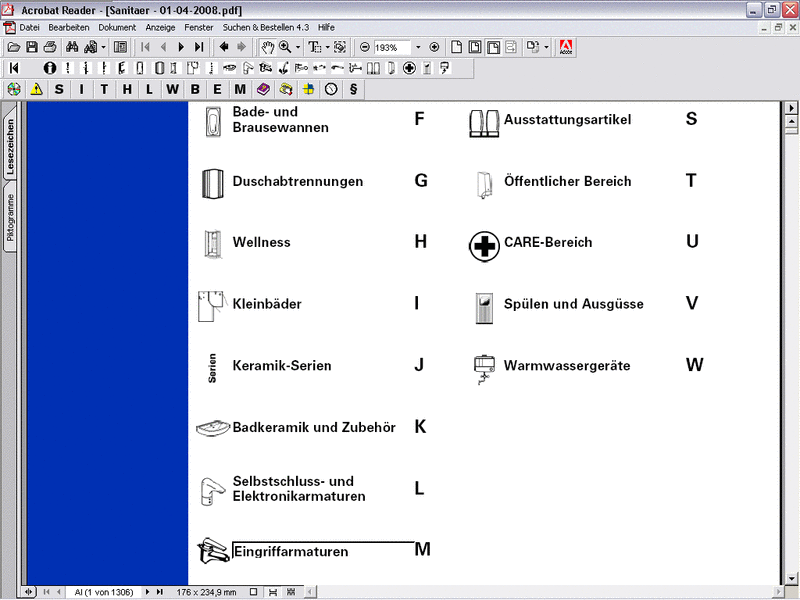Screen dimensions: 800x600
Task: Set view to Fit Width
Action: pyautogui.click(x=493, y=47)
